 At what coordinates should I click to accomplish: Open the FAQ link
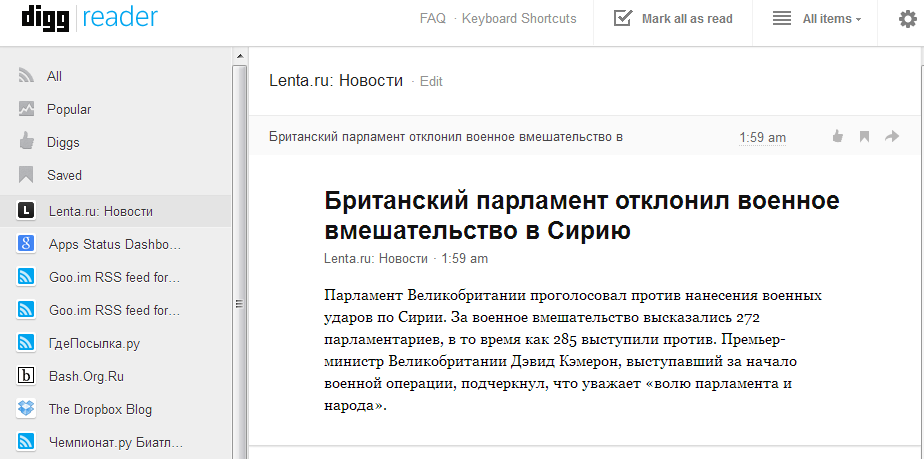(433, 19)
